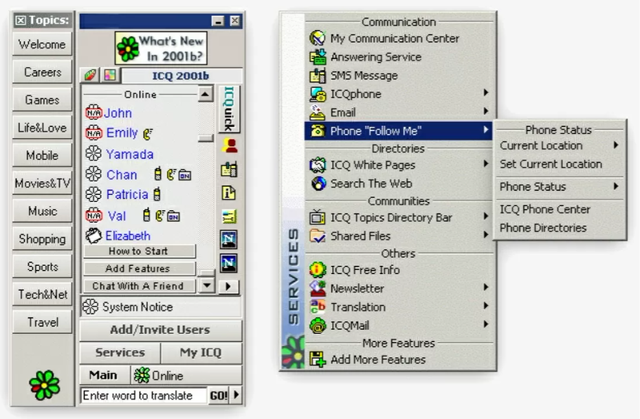Viewport: 640px width, 419px height.
Task: Click the mobile phone icon beside Patricia
Action: (157, 194)
